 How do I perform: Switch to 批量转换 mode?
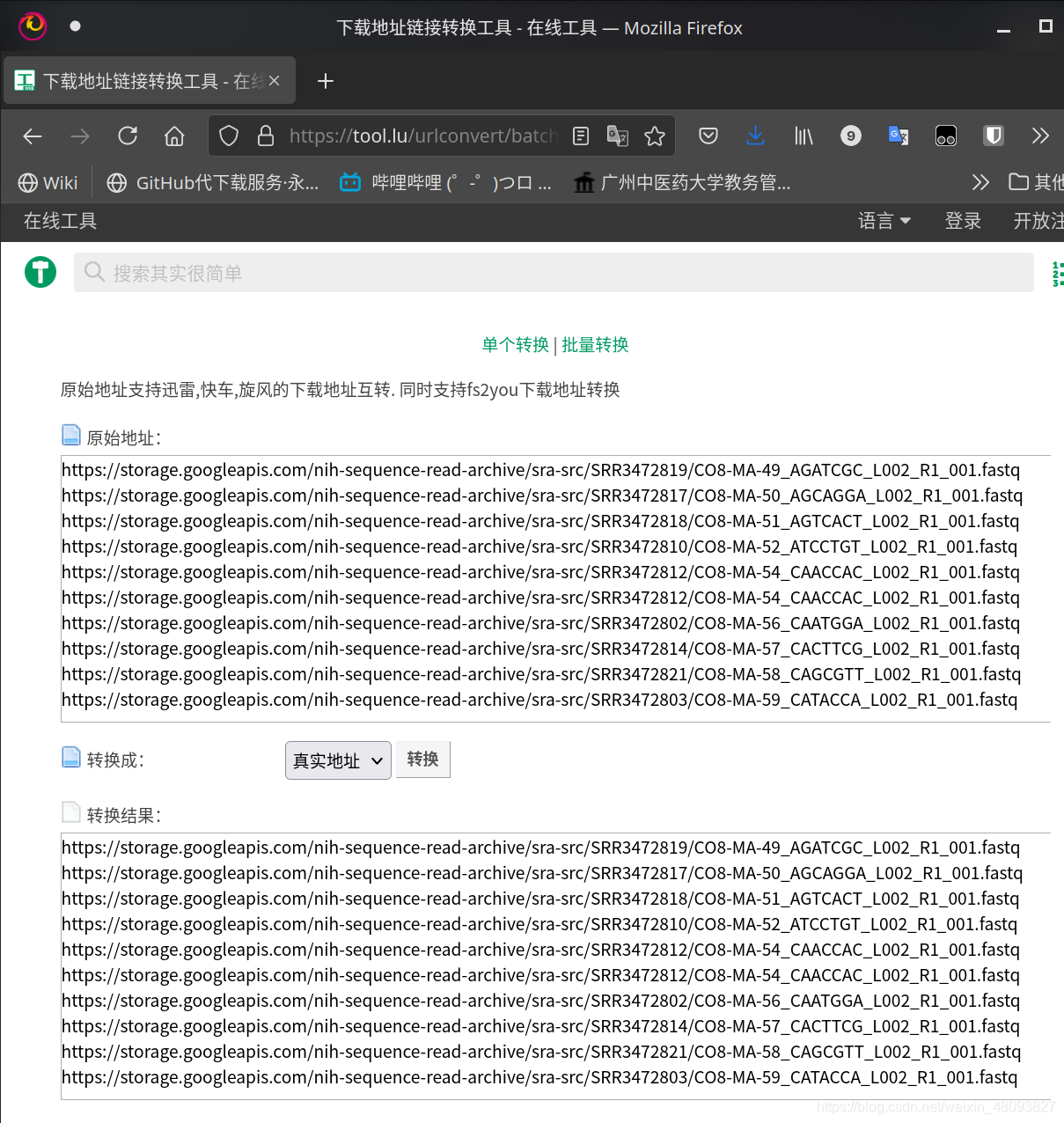tap(595, 344)
